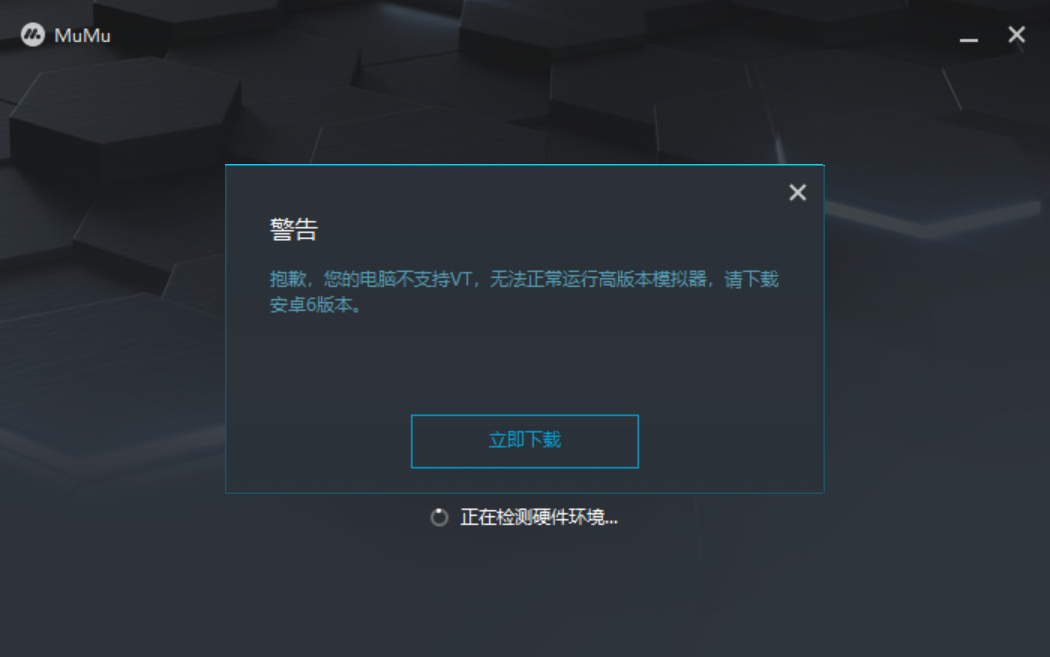The width and height of the screenshot is (1050, 657).
Task: Click the cyan top border of the dialog
Action: (x=524, y=164)
